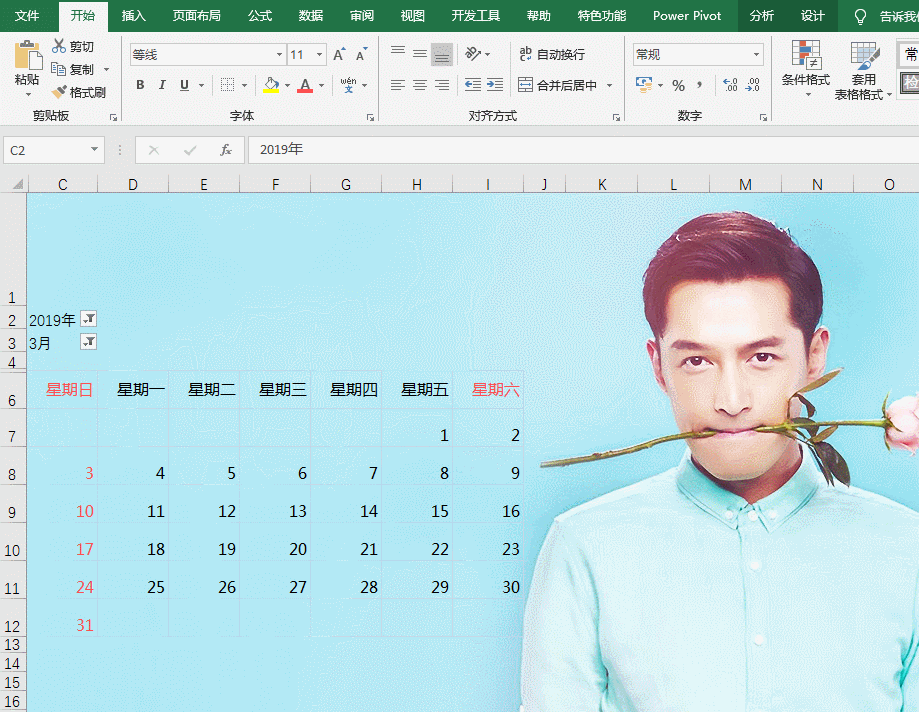Image resolution: width=919 pixels, height=712 pixels.
Task: Toggle underline formatting
Action: 185,85
